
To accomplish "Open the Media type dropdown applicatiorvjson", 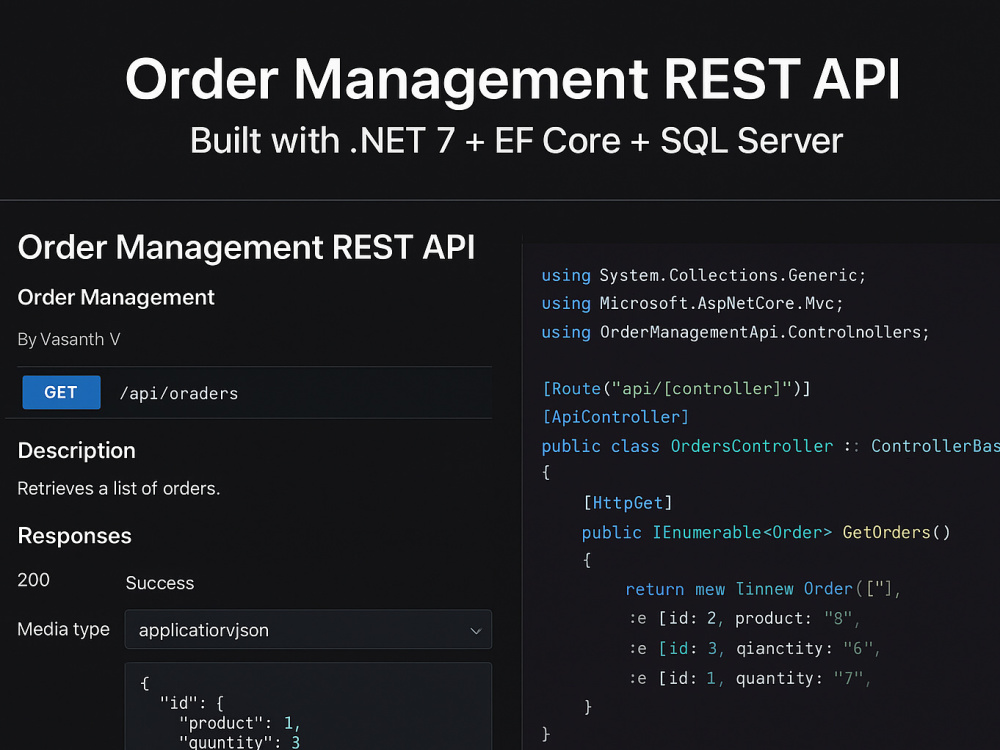I will pyautogui.click(x=308, y=629).
